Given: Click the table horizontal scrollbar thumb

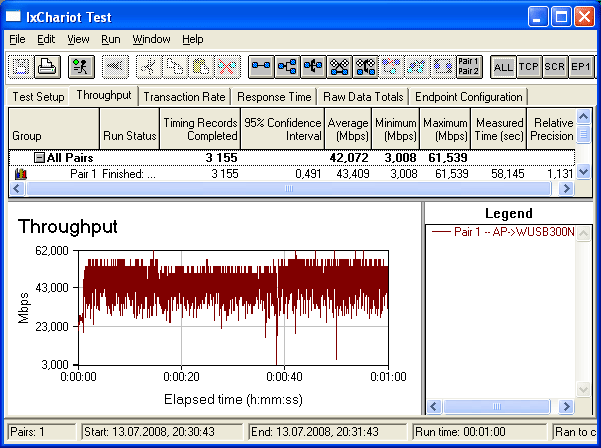Looking at the screenshot, I should [289, 188].
